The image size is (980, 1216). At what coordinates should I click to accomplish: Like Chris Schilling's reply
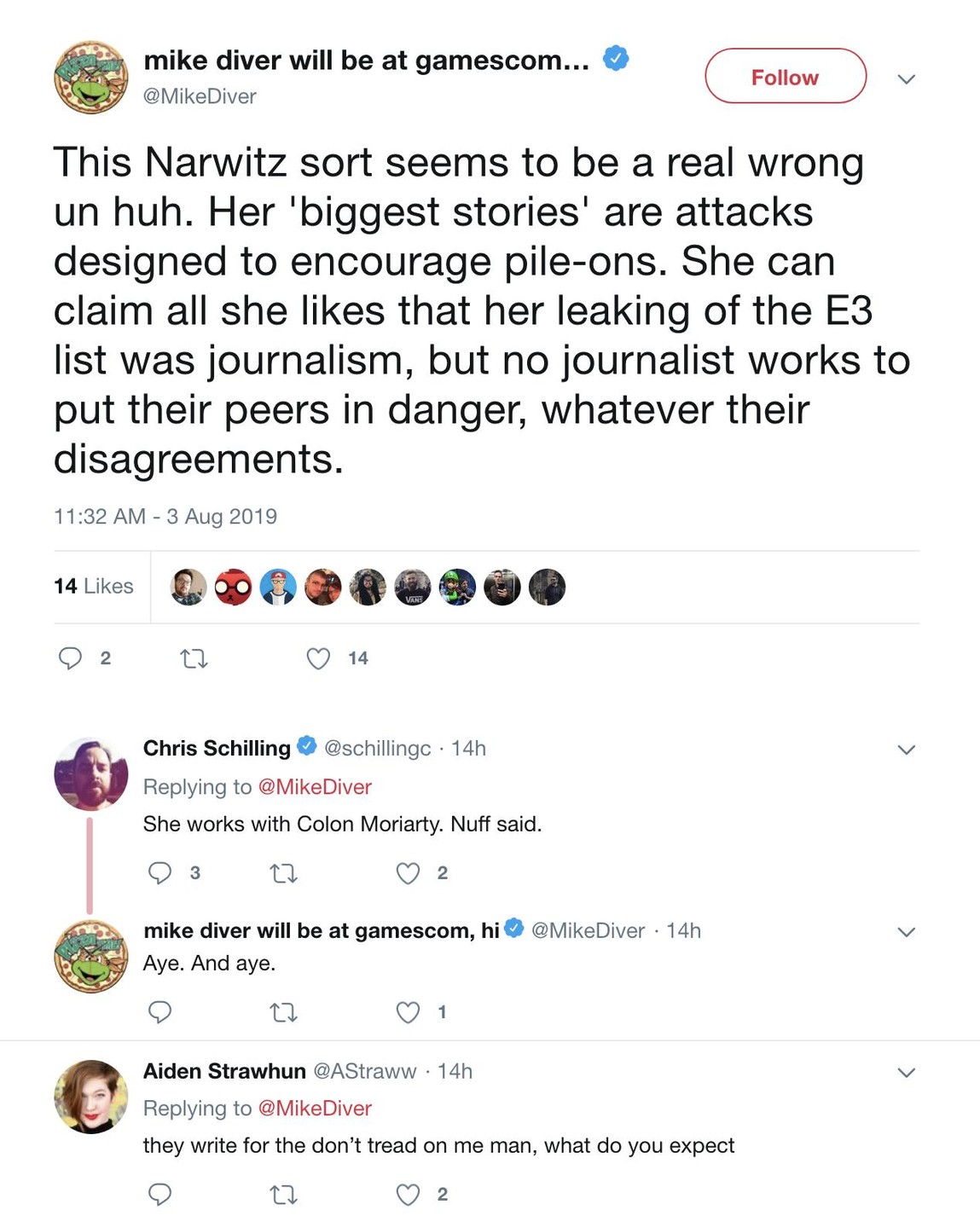coord(408,872)
